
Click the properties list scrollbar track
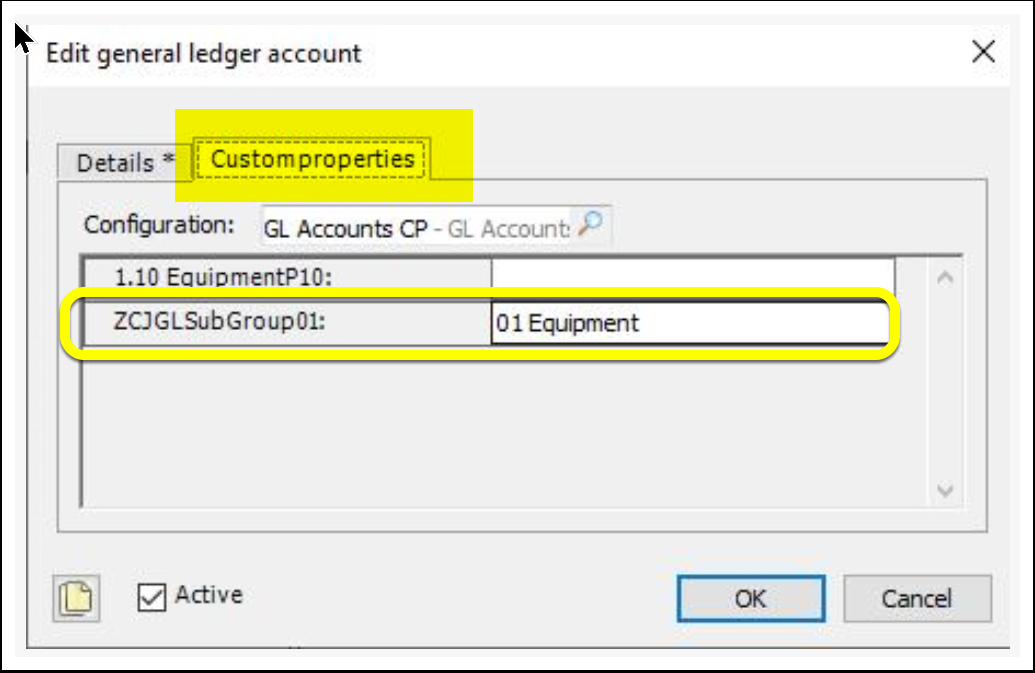click(945, 384)
